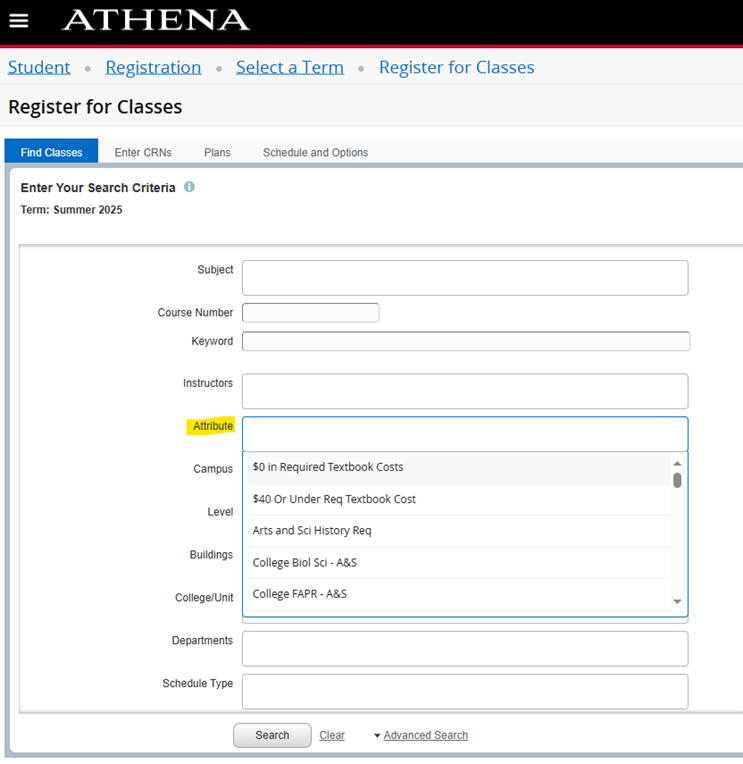
Task: Pick 'Arts and Sci History Req' attribute
Action: (x=312, y=531)
